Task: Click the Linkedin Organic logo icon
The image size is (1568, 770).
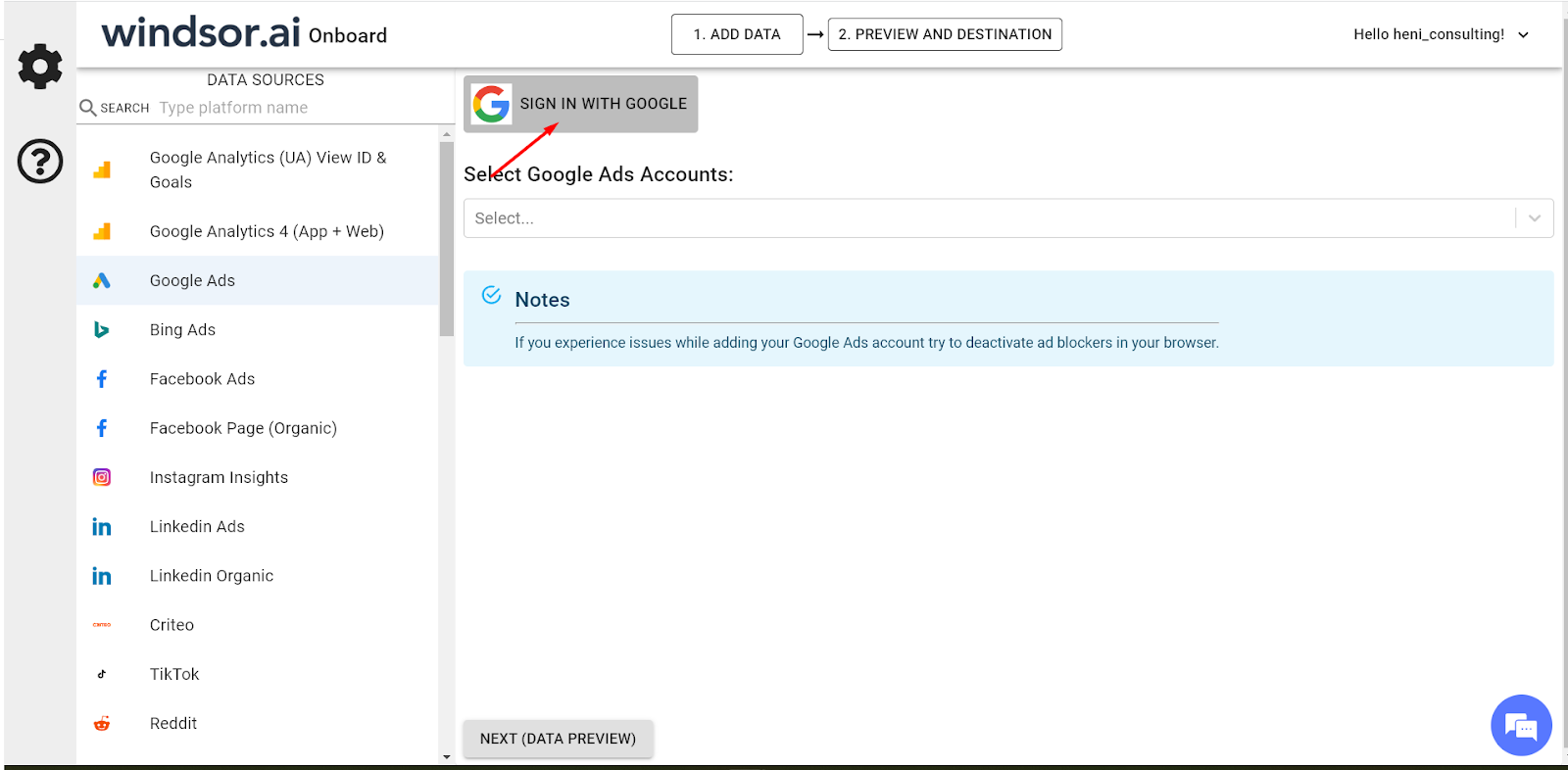Action: [102, 576]
